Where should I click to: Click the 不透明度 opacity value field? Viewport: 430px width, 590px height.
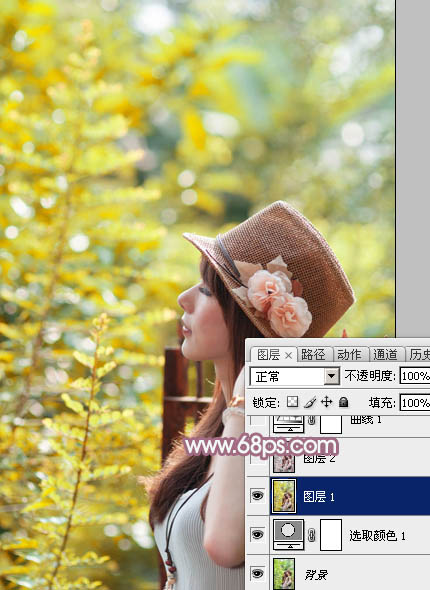(x=415, y=376)
